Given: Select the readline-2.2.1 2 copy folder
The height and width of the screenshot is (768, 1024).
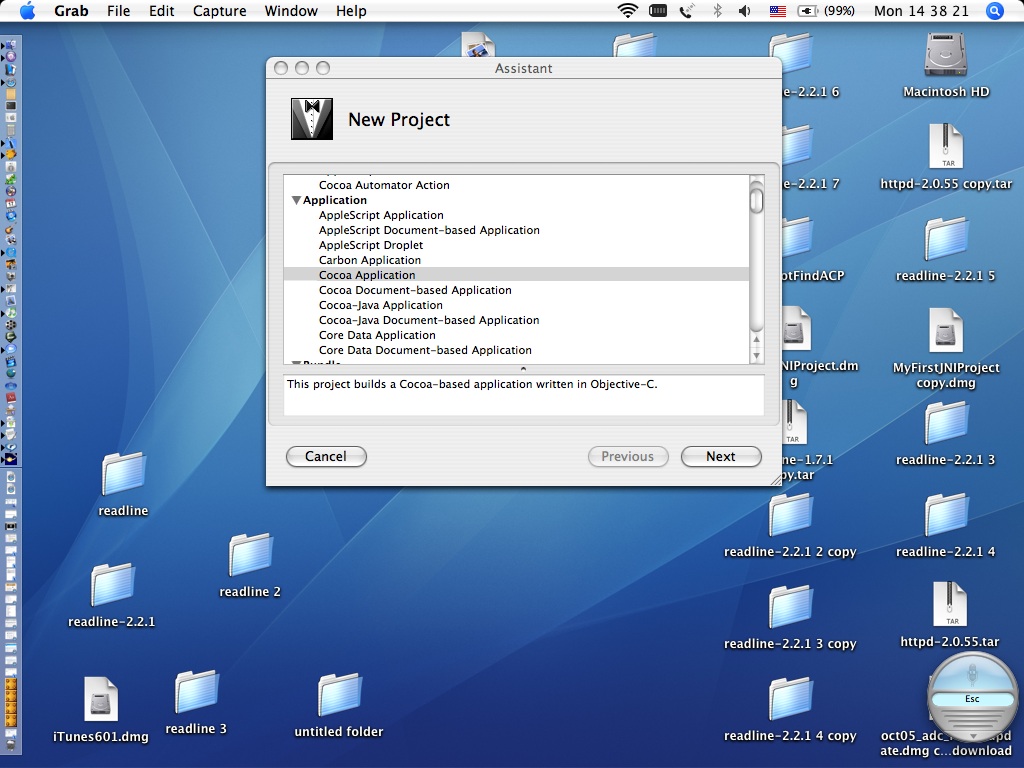Looking at the screenshot, I should tap(790, 515).
